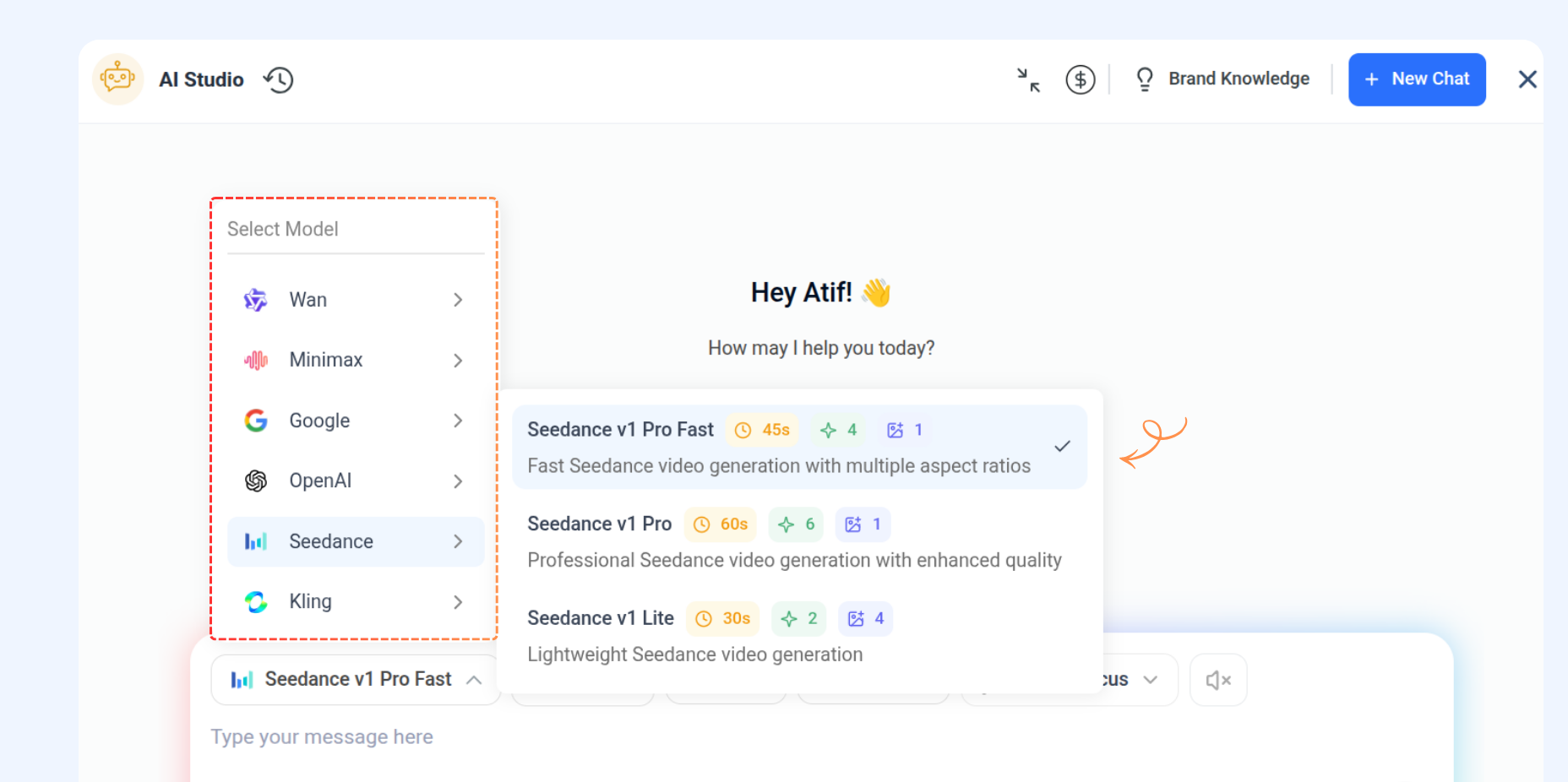The width and height of the screenshot is (1568, 782).
Task: Click the Brand Knowledge lightbulb icon
Action: (x=1145, y=79)
